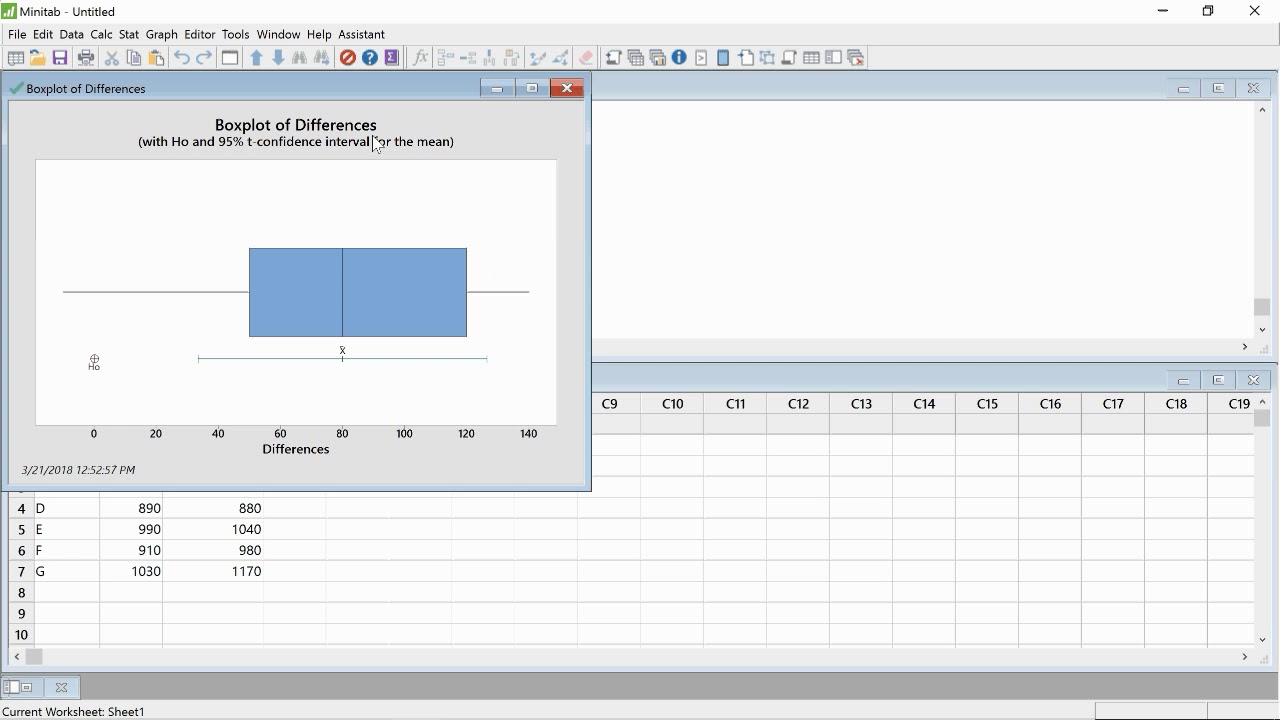Screen dimensions: 1280x720
Task: Click the blue box in the boxplot
Action: pos(358,292)
